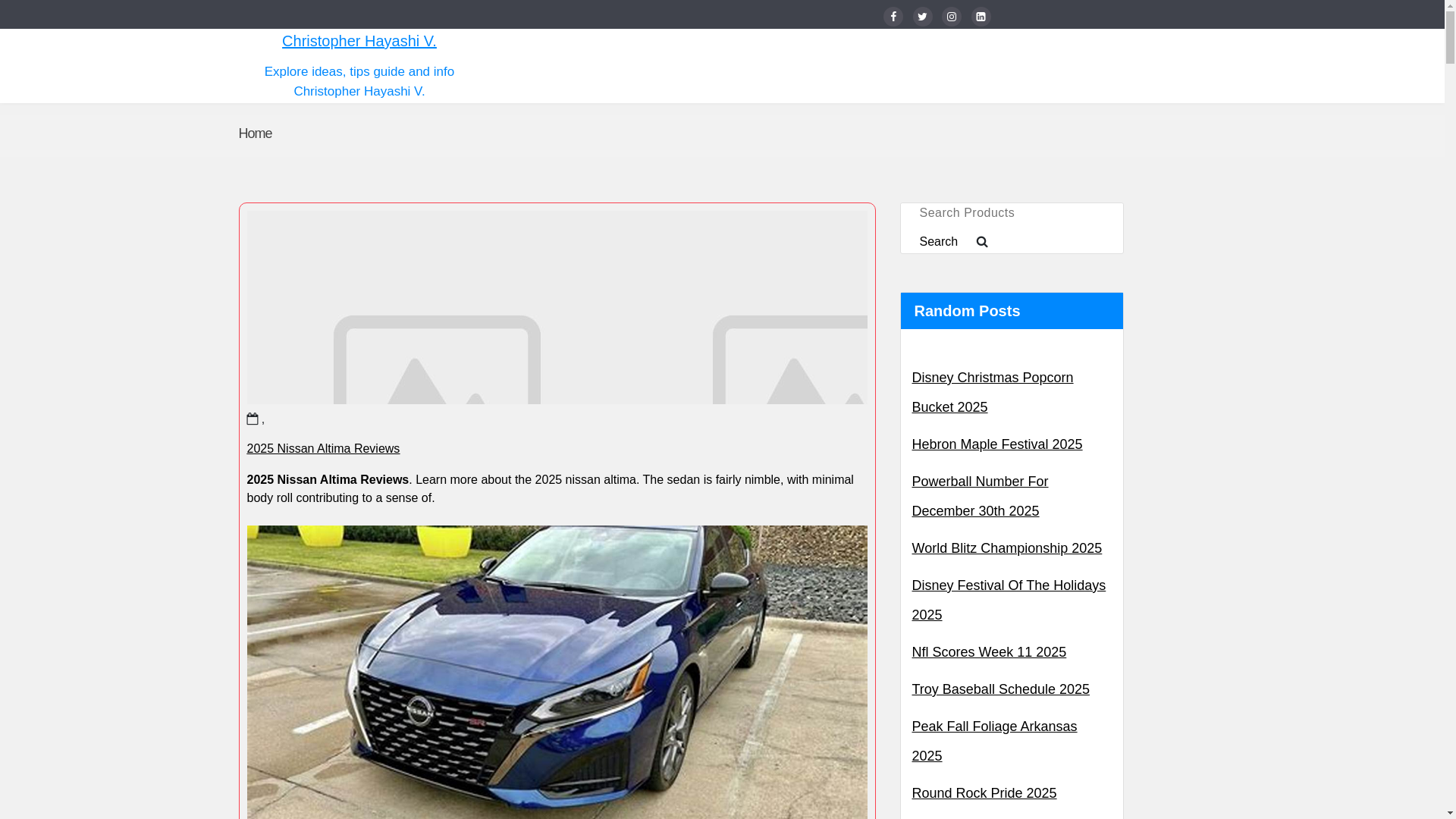Click the blue Nissan Altima photo
1456x819 pixels.
[x=557, y=672]
